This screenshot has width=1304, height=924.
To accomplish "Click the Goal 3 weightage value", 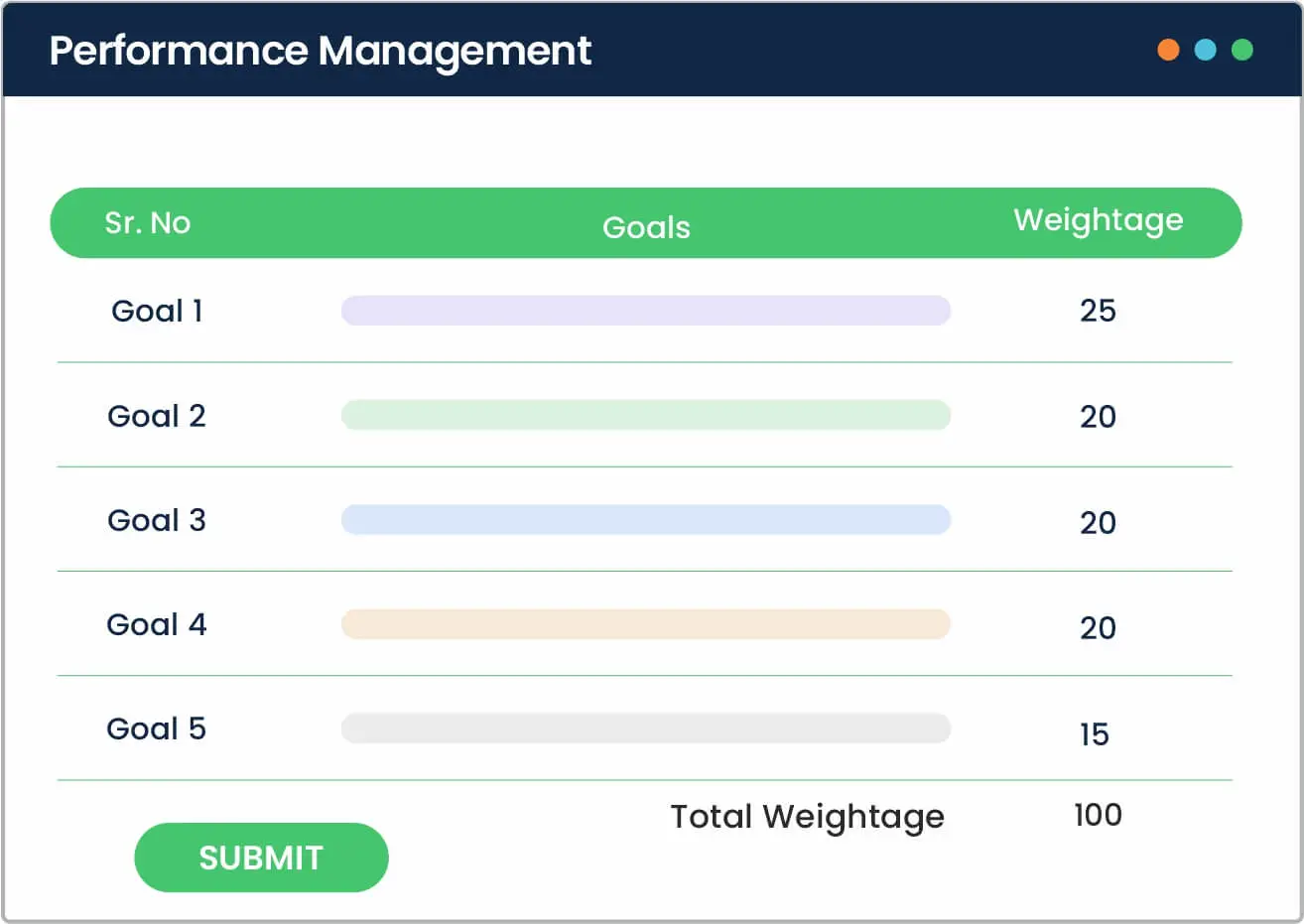I will click(x=1098, y=522).
